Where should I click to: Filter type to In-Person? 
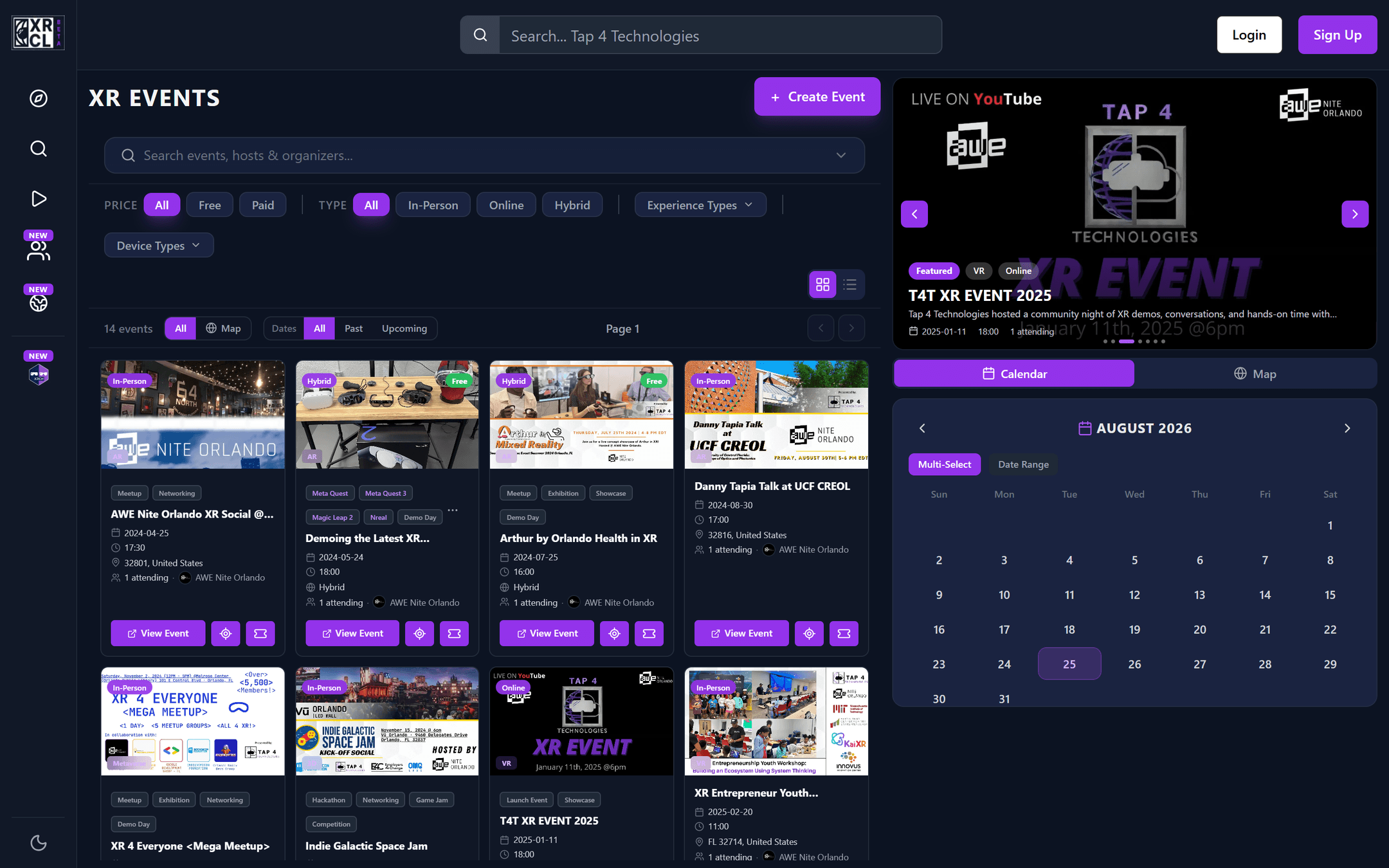point(433,205)
